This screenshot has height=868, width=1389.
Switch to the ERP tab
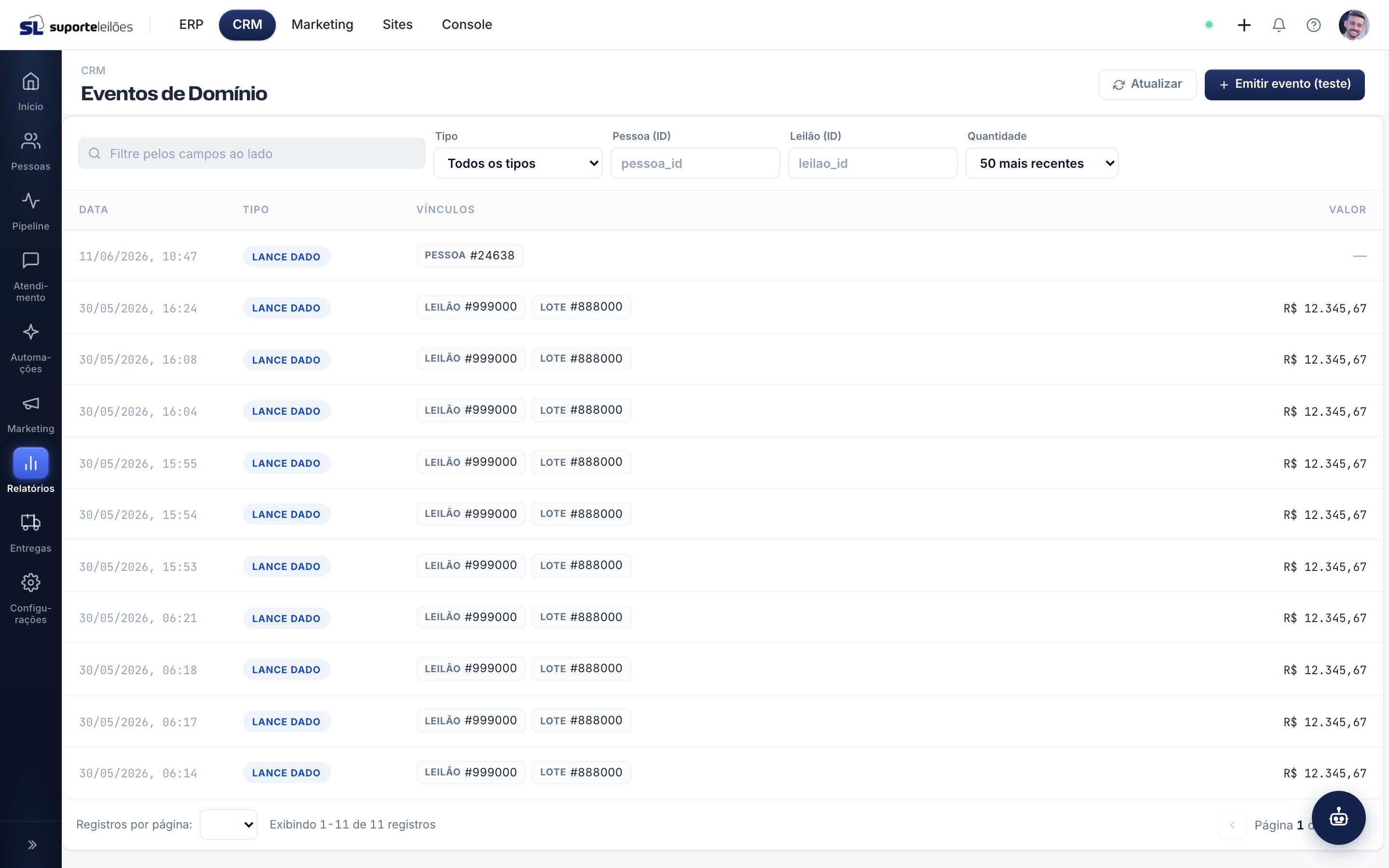click(191, 25)
